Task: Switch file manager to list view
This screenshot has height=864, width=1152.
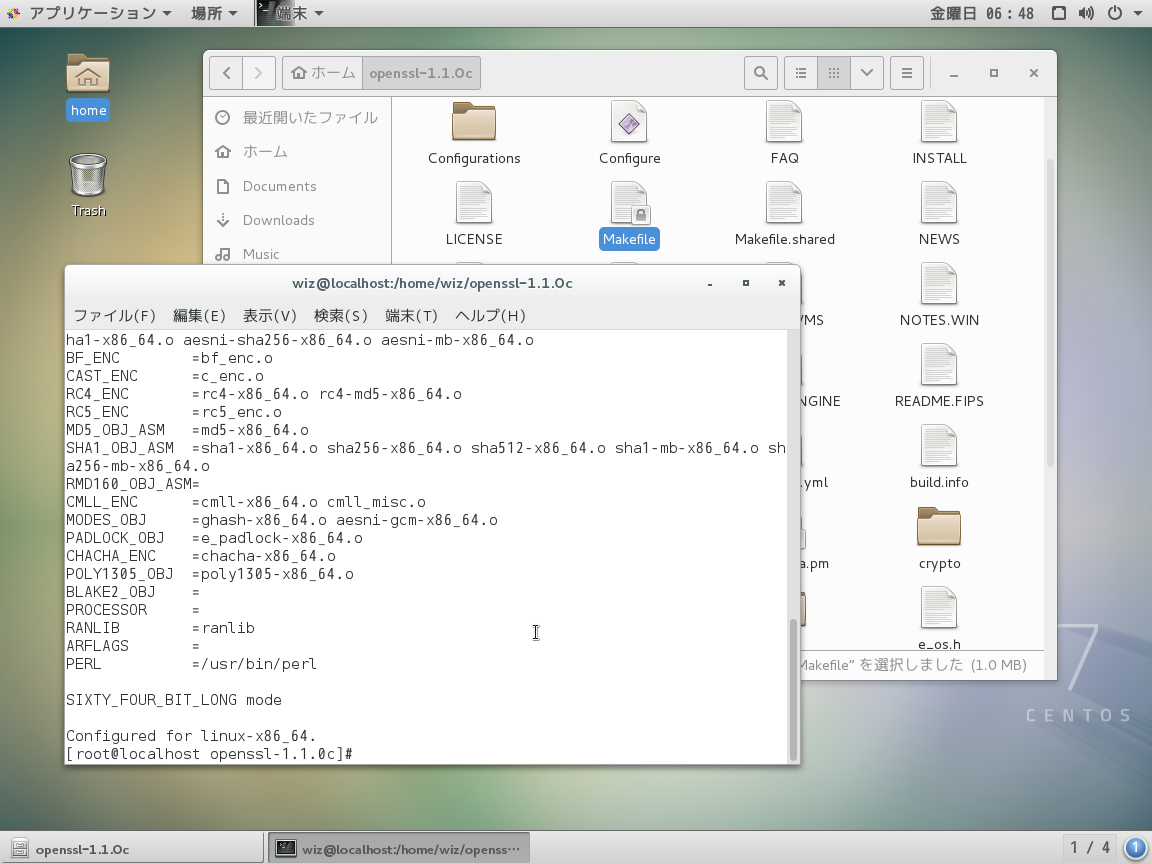Action: [x=801, y=73]
